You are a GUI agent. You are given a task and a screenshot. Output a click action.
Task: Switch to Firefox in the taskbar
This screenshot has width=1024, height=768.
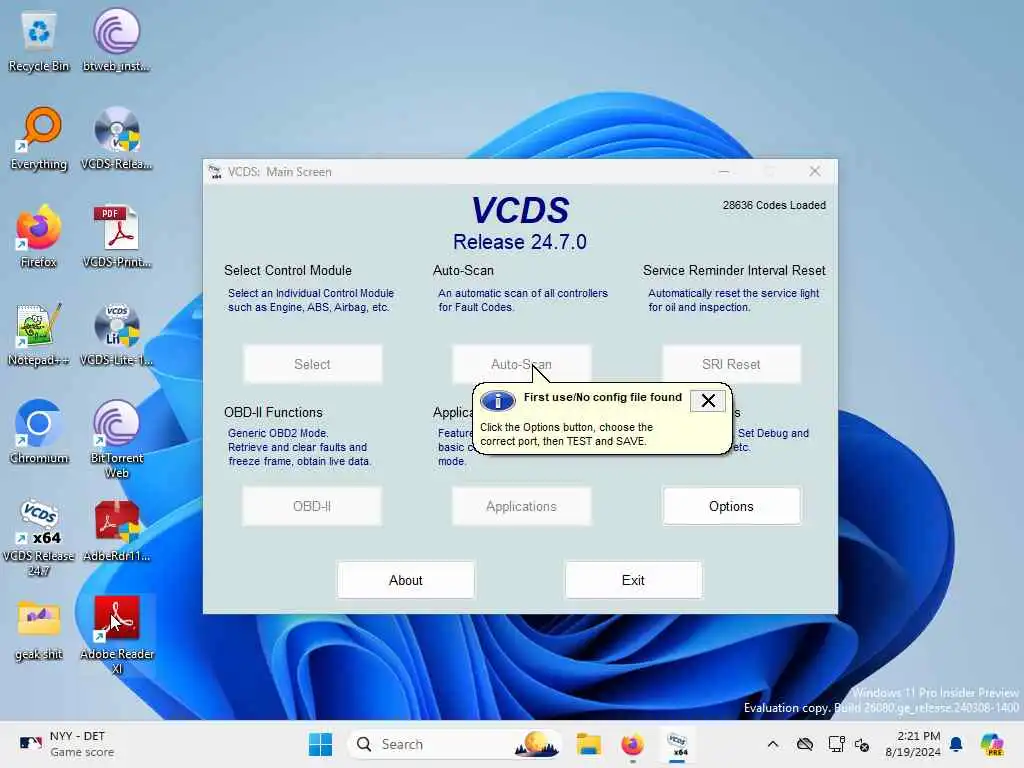pos(632,744)
